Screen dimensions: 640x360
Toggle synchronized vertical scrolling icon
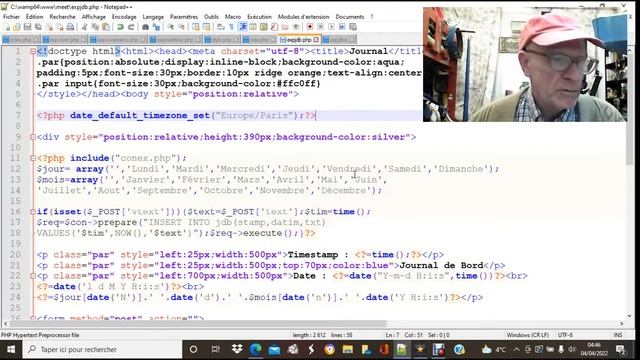coord(196,27)
